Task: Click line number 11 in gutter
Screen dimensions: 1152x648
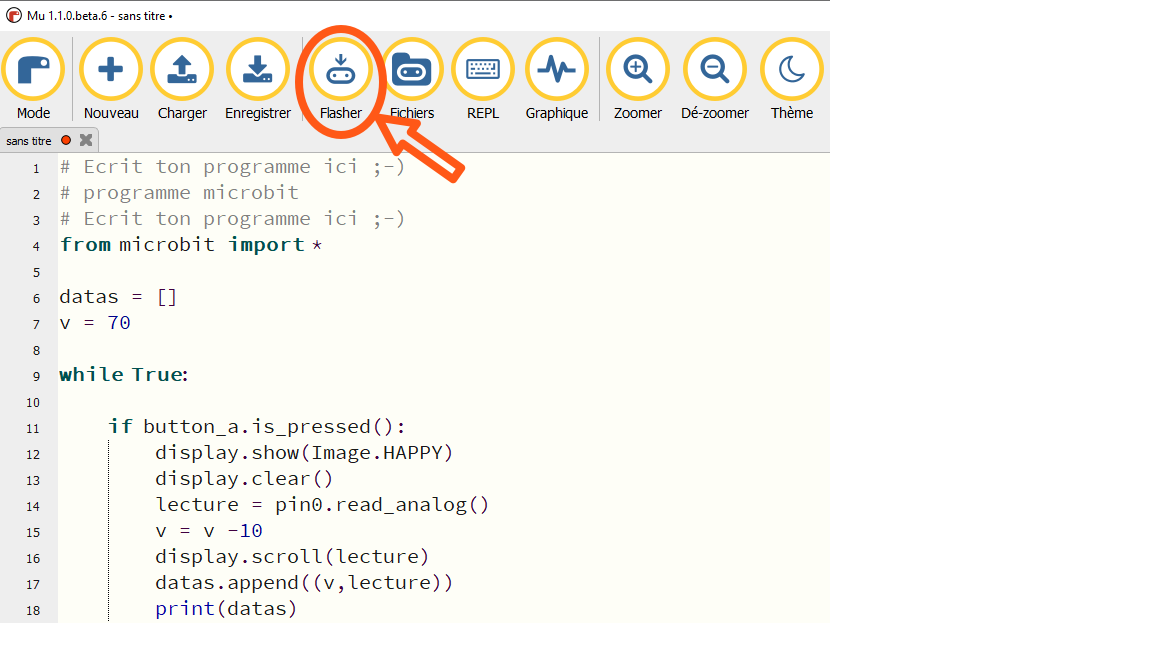Action: coord(33,428)
